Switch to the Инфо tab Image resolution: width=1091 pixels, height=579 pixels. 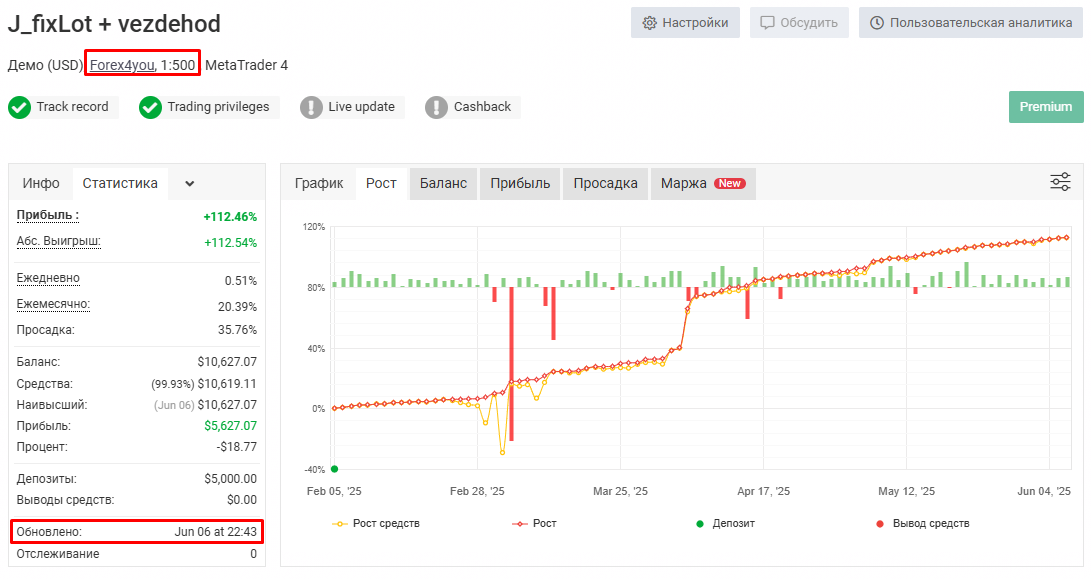41,183
